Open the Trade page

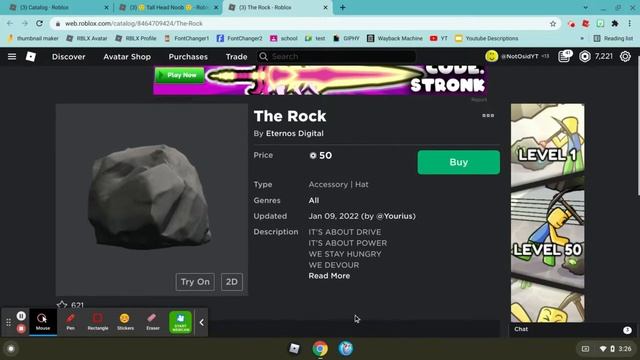[236, 57]
